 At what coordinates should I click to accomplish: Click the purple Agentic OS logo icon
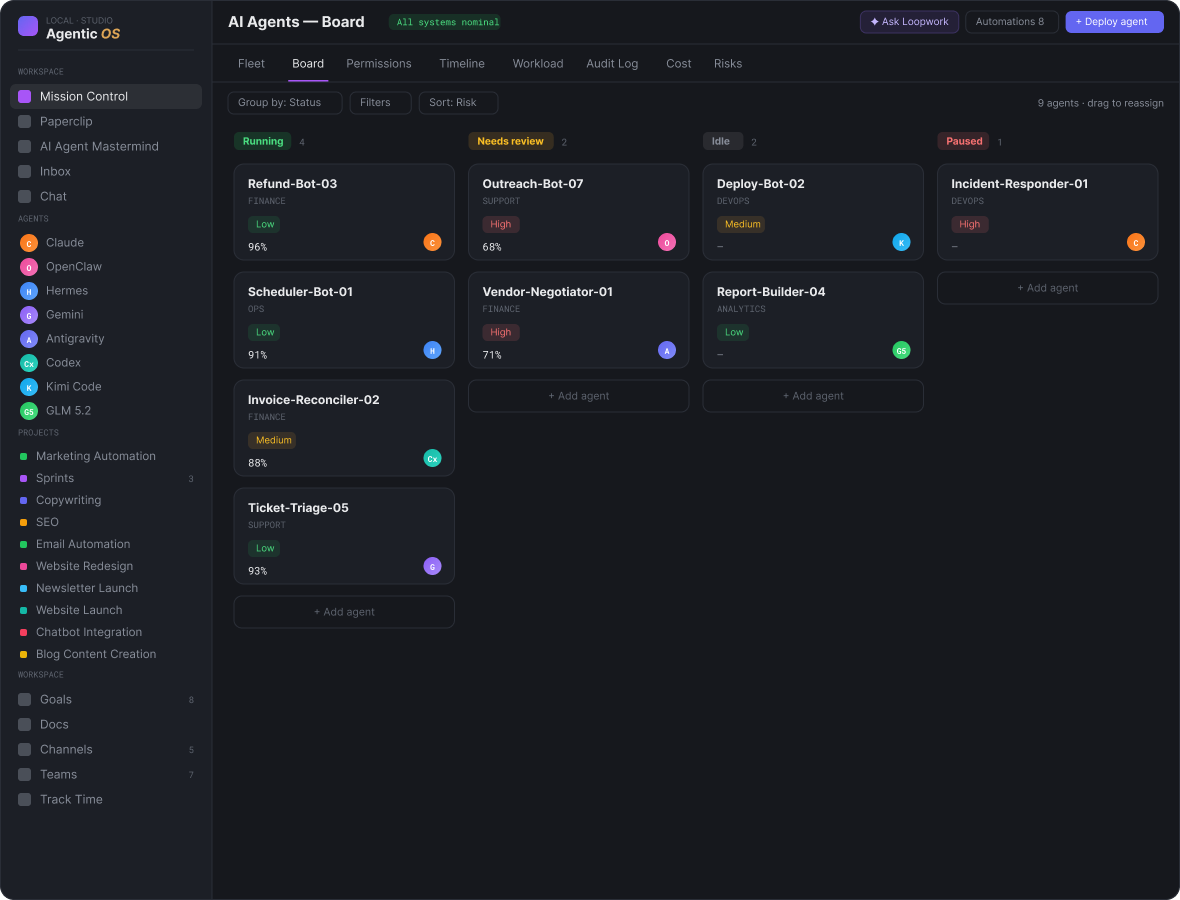tap(28, 26)
